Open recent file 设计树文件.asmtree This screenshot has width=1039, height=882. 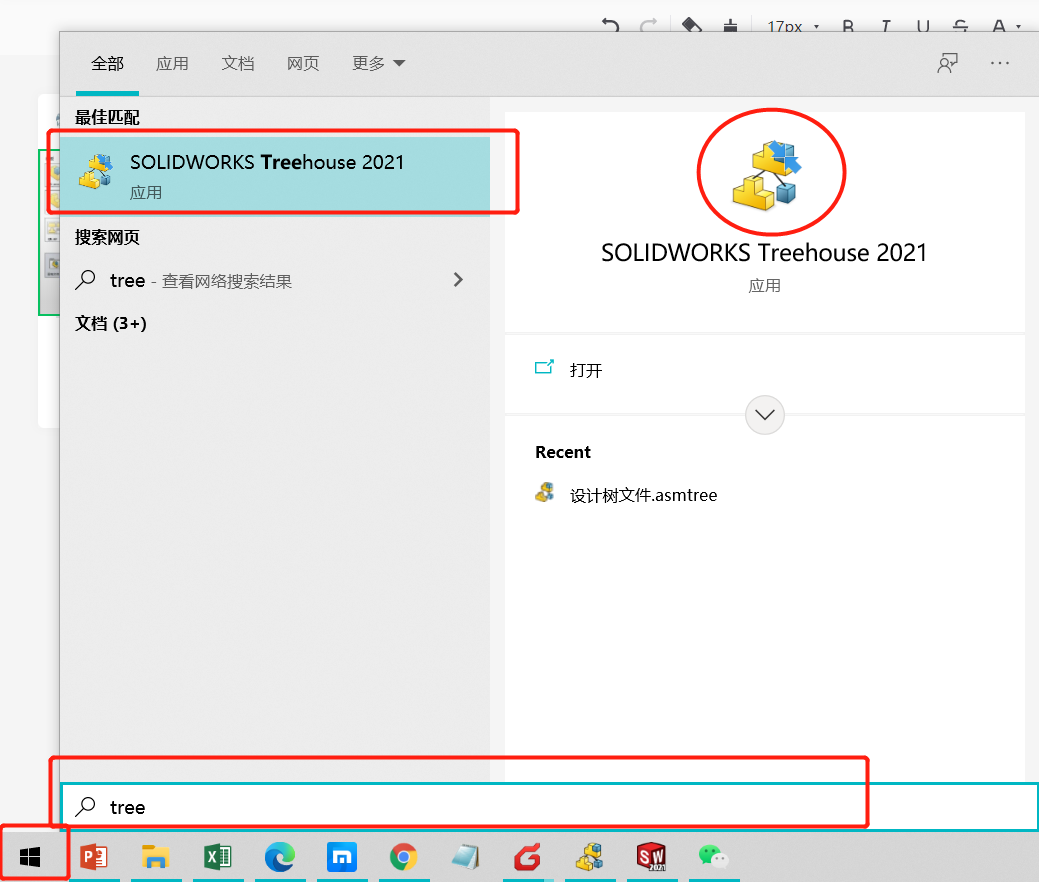pos(626,494)
